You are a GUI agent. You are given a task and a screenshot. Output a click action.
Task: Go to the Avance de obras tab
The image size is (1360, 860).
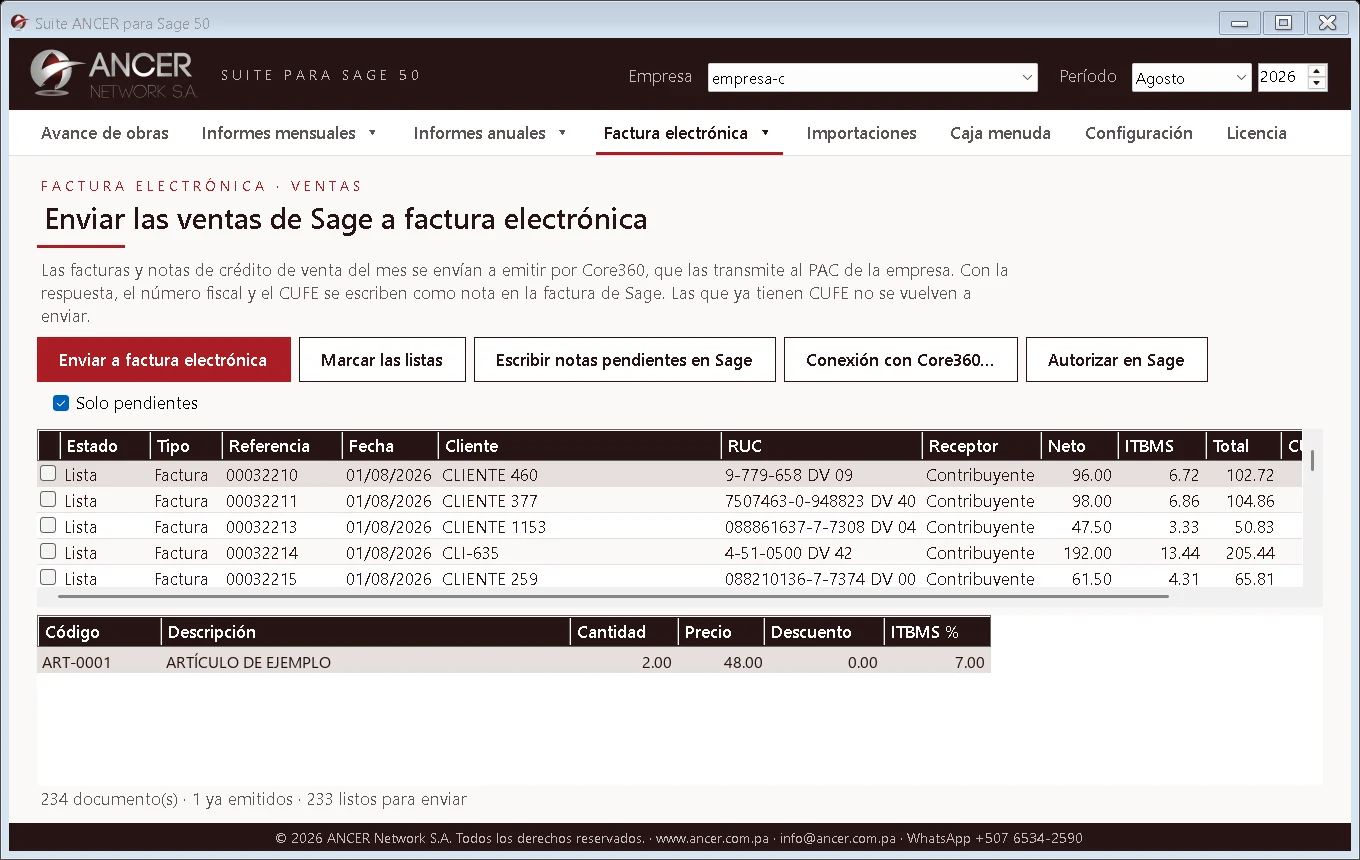(x=105, y=133)
